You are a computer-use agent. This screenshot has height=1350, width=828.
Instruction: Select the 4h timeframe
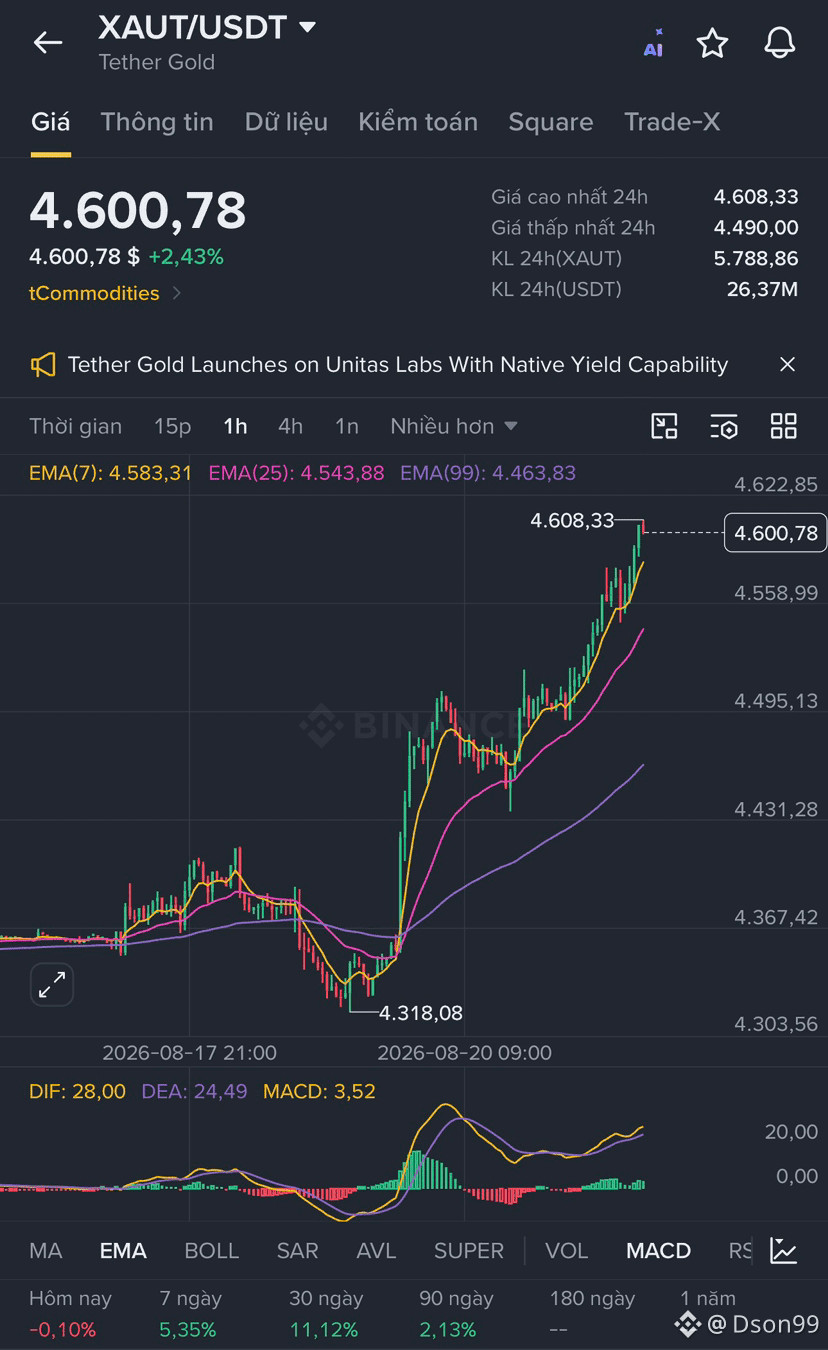pyautogui.click(x=290, y=426)
